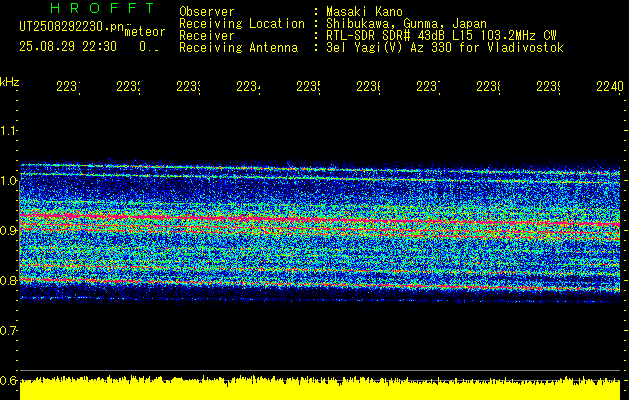The width and height of the screenshot is (629, 400).
Task: Click the Receiving Antenna label
Action: (x=239, y=48)
